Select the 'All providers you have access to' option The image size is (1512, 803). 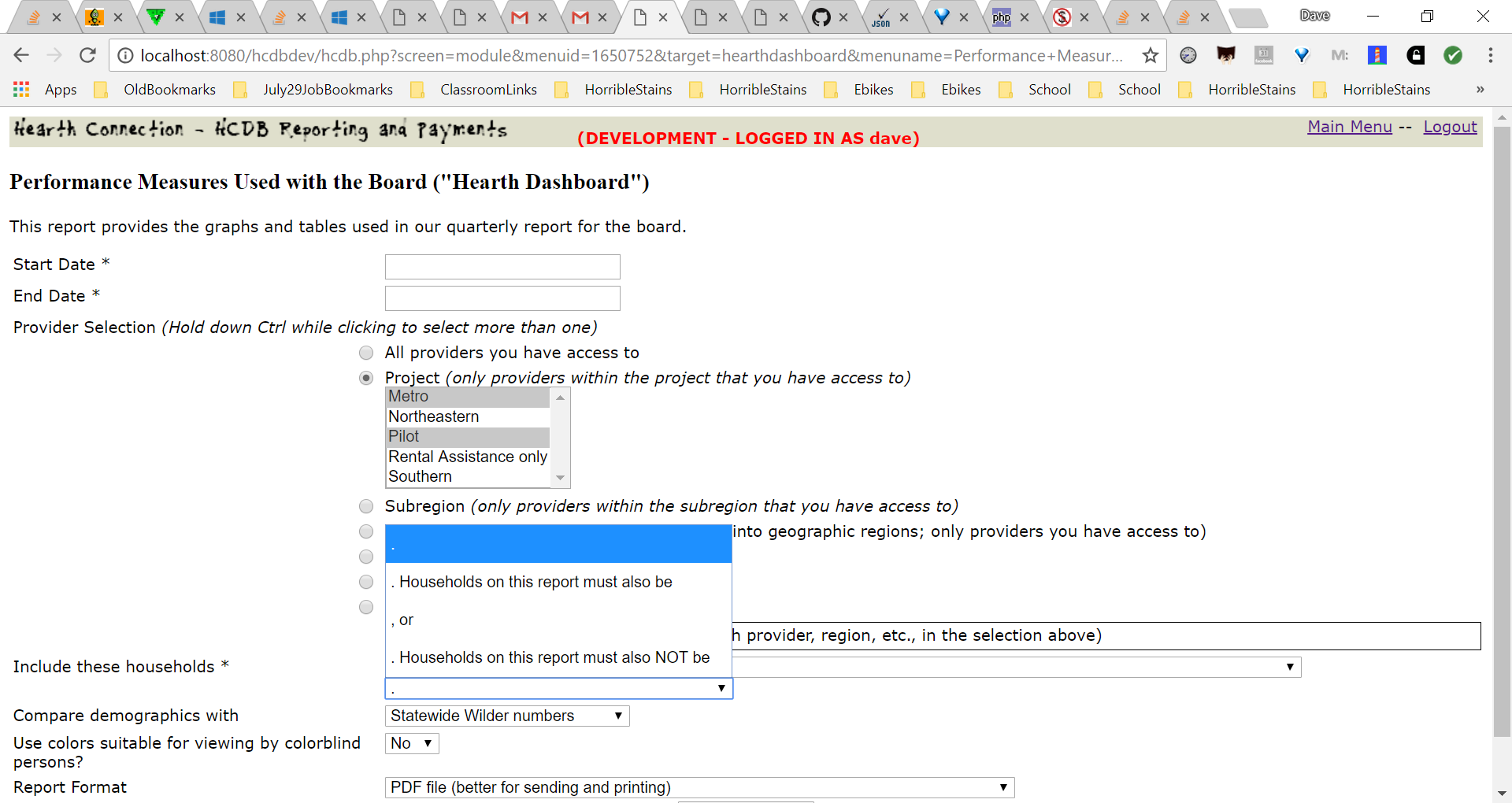366,353
